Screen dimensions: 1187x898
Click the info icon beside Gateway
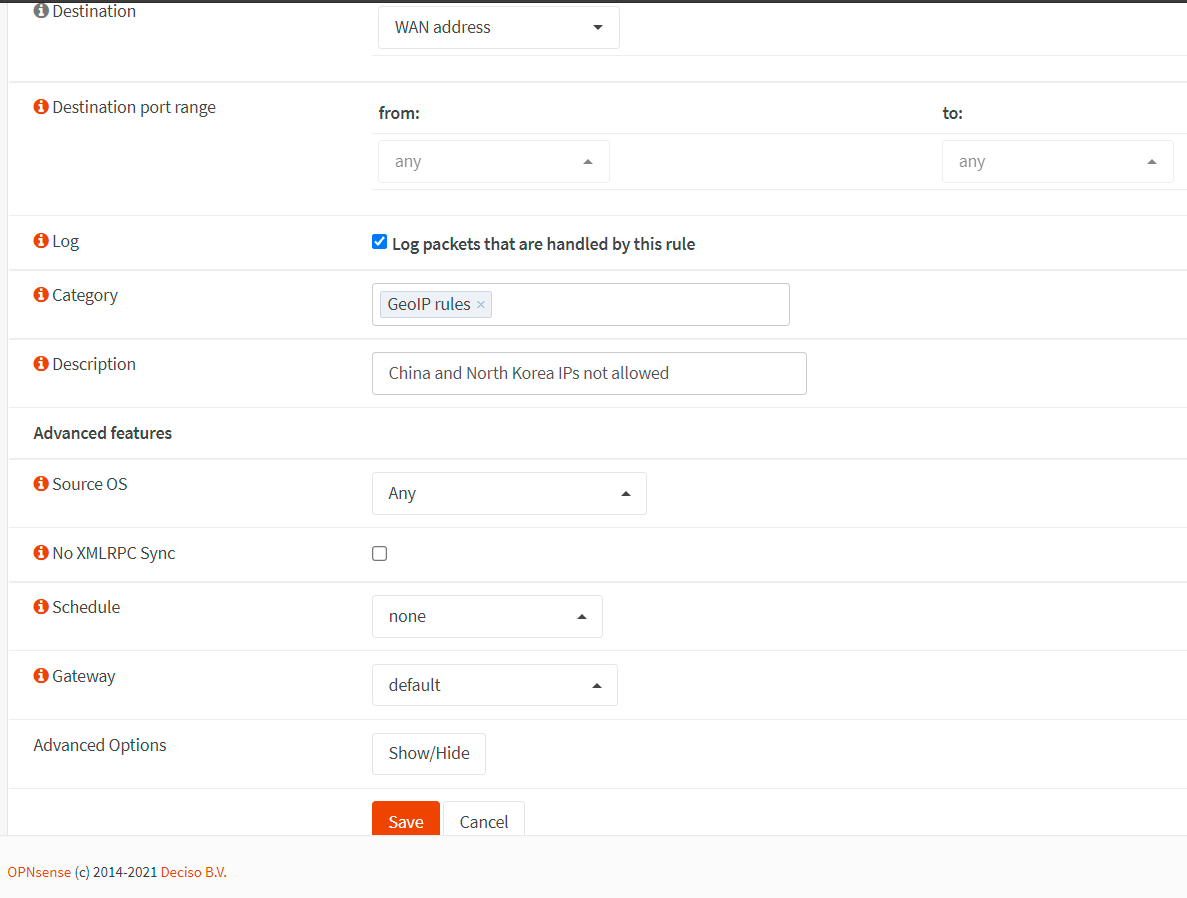(x=41, y=676)
